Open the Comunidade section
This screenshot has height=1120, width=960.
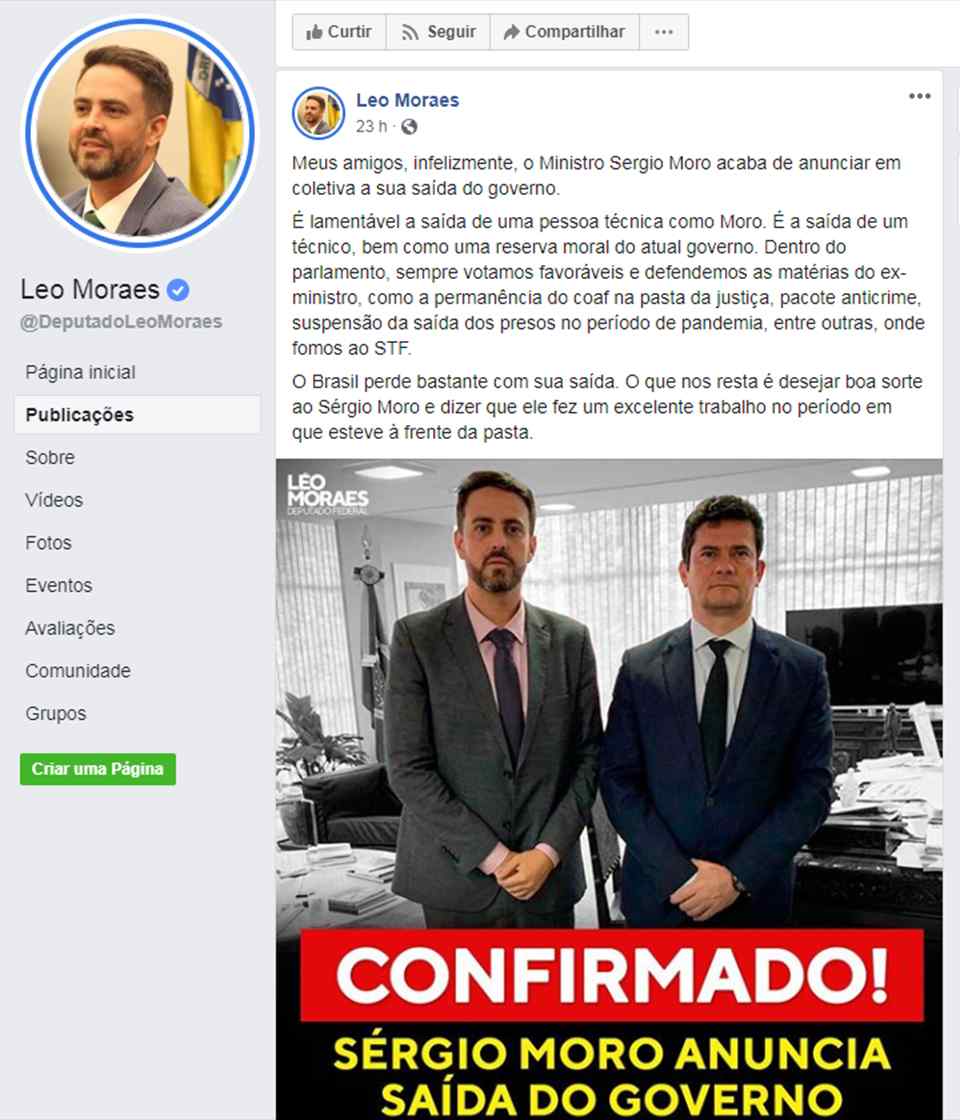pos(78,671)
